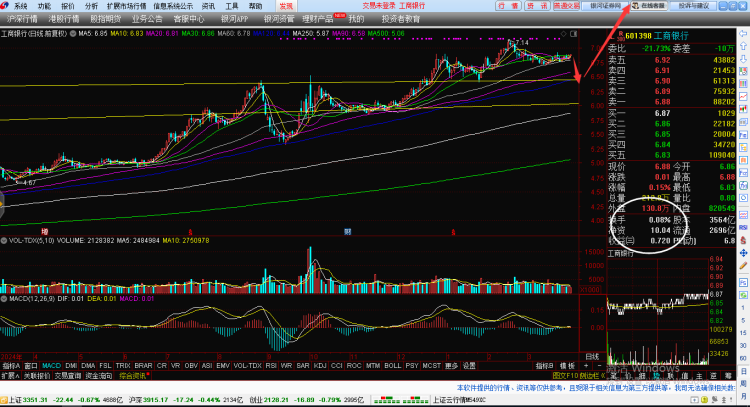This screenshot has height=407, width=750.
Task: Click the 增 marker below the chart
Action: tap(45, 232)
